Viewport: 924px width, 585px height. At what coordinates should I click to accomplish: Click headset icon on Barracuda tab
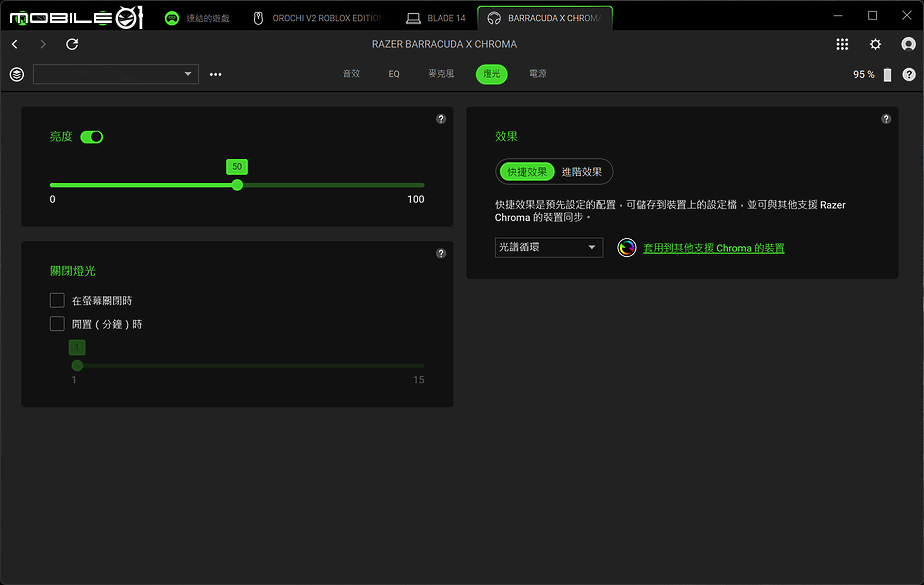pyautogui.click(x=494, y=18)
